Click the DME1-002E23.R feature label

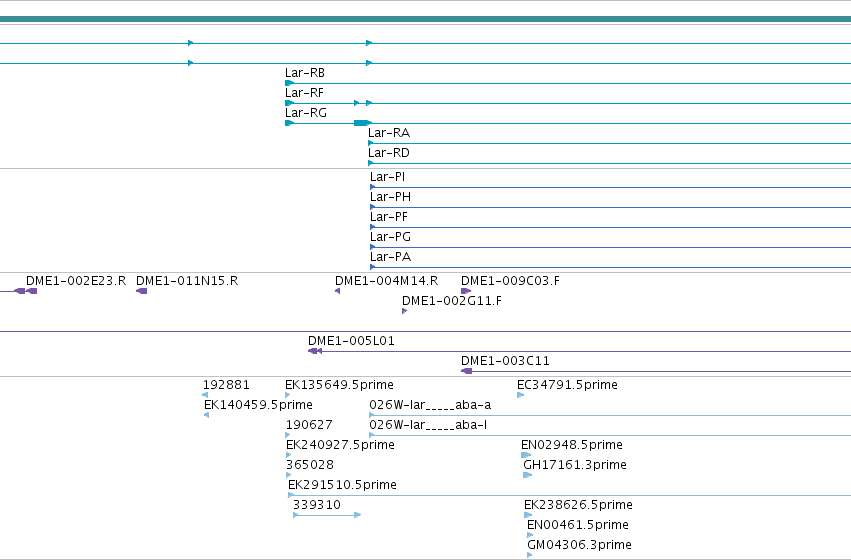76,281
